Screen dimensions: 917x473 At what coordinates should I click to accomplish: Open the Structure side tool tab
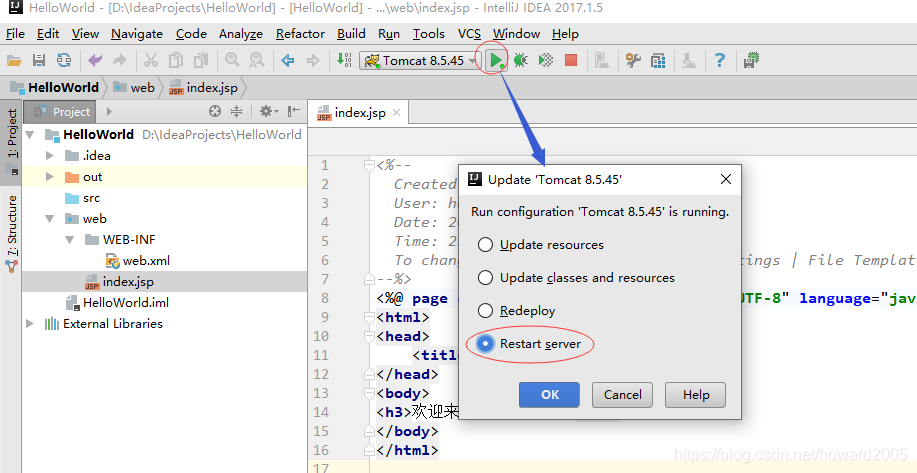click(x=12, y=233)
